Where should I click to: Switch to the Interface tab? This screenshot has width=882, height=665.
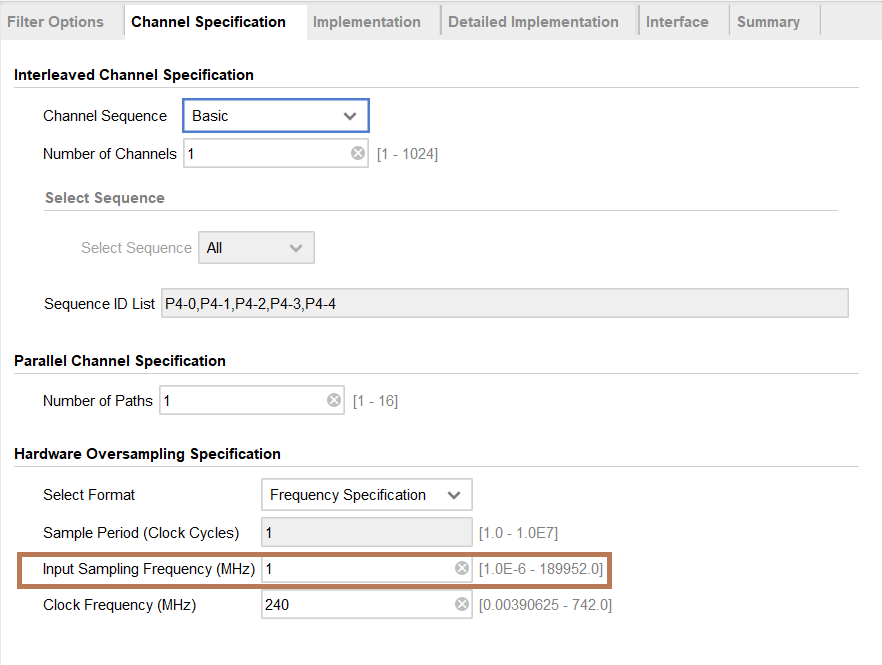(677, 22)
